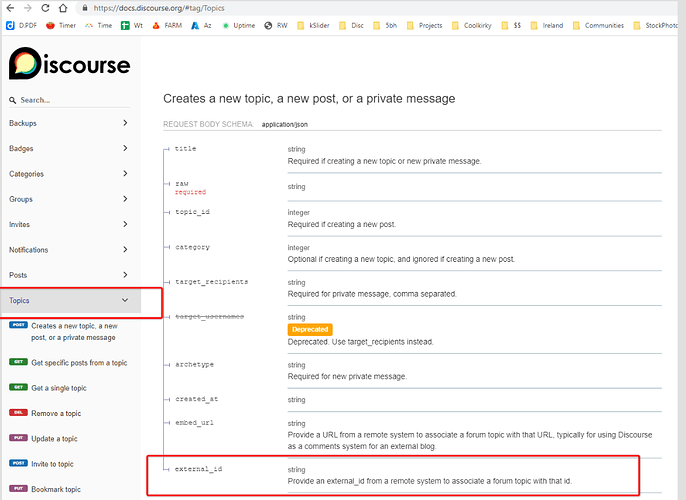Go to browser home icon

(x=63, y=8)
